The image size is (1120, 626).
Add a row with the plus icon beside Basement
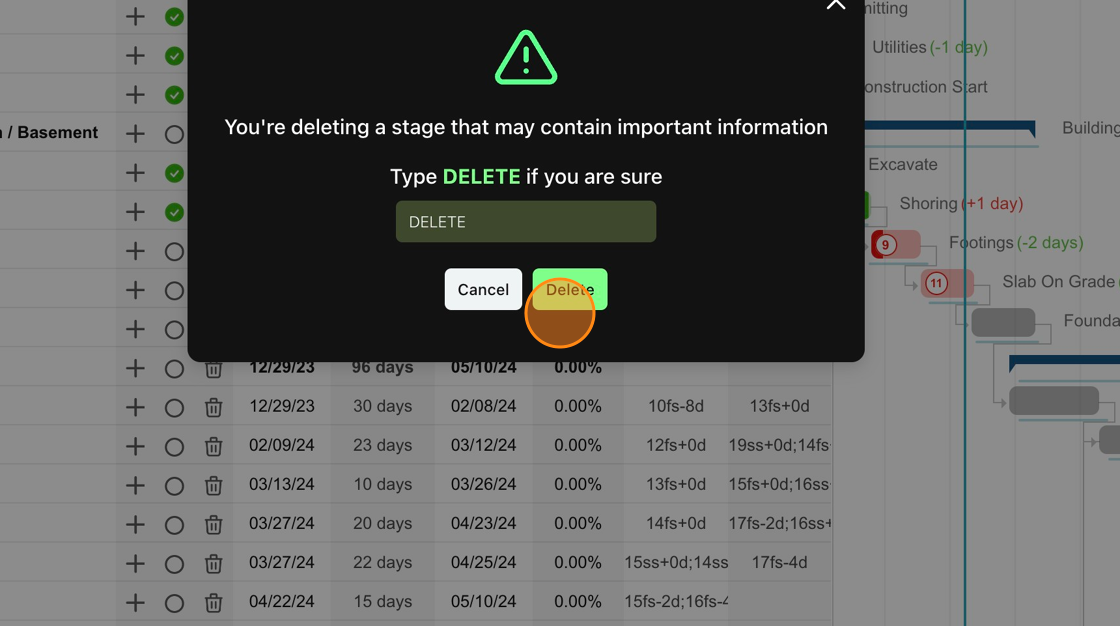[x=135, y=134]
